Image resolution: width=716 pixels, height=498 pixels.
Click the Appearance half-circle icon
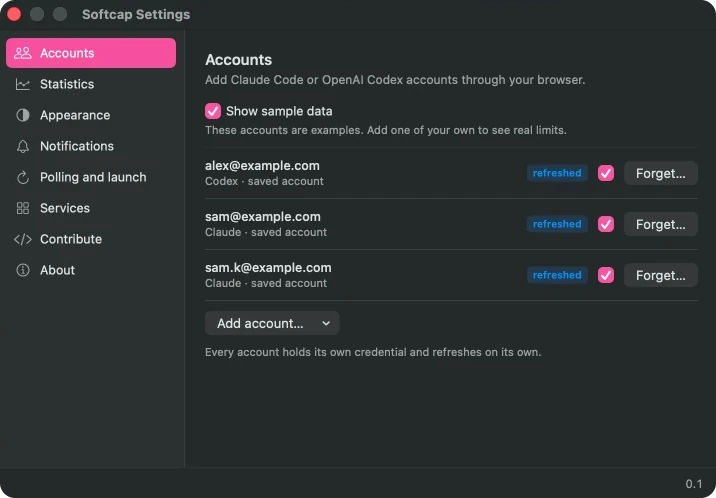23,115
